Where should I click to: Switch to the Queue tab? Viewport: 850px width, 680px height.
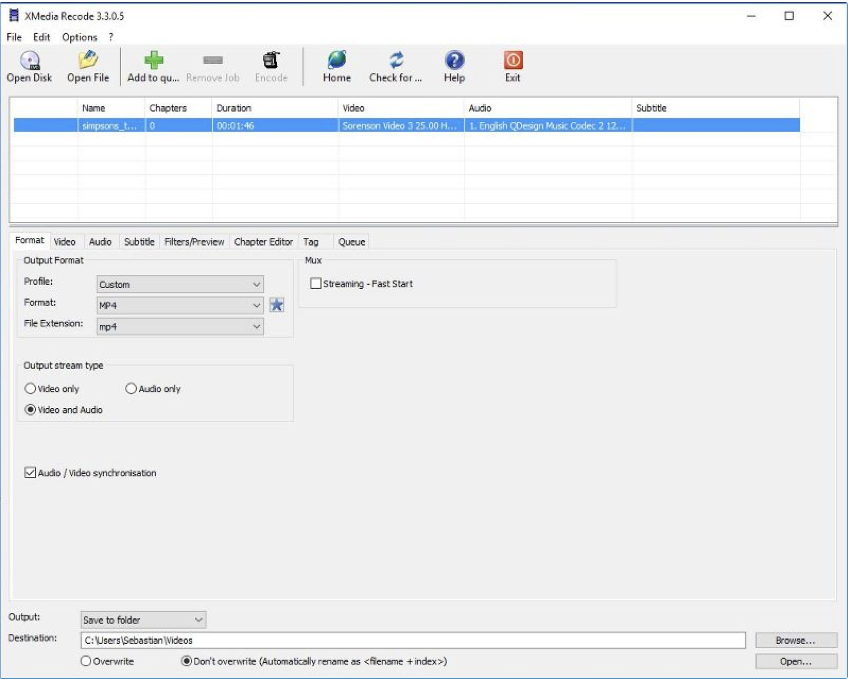point(352,242)
